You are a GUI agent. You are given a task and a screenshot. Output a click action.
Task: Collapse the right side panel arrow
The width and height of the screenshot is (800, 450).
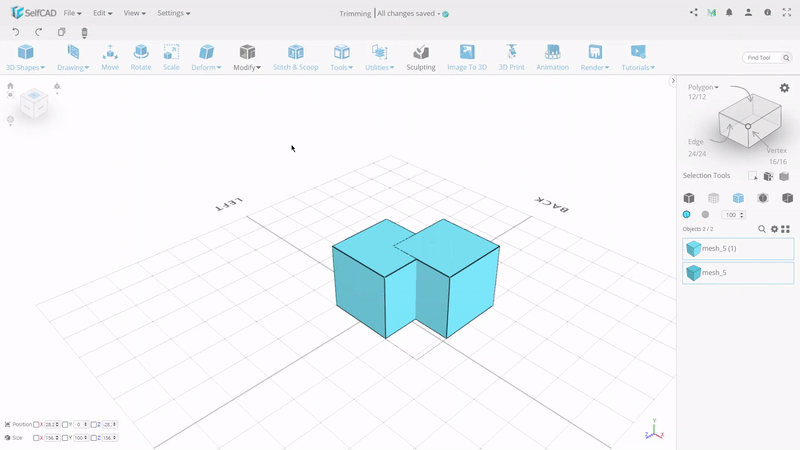(672, 81)
